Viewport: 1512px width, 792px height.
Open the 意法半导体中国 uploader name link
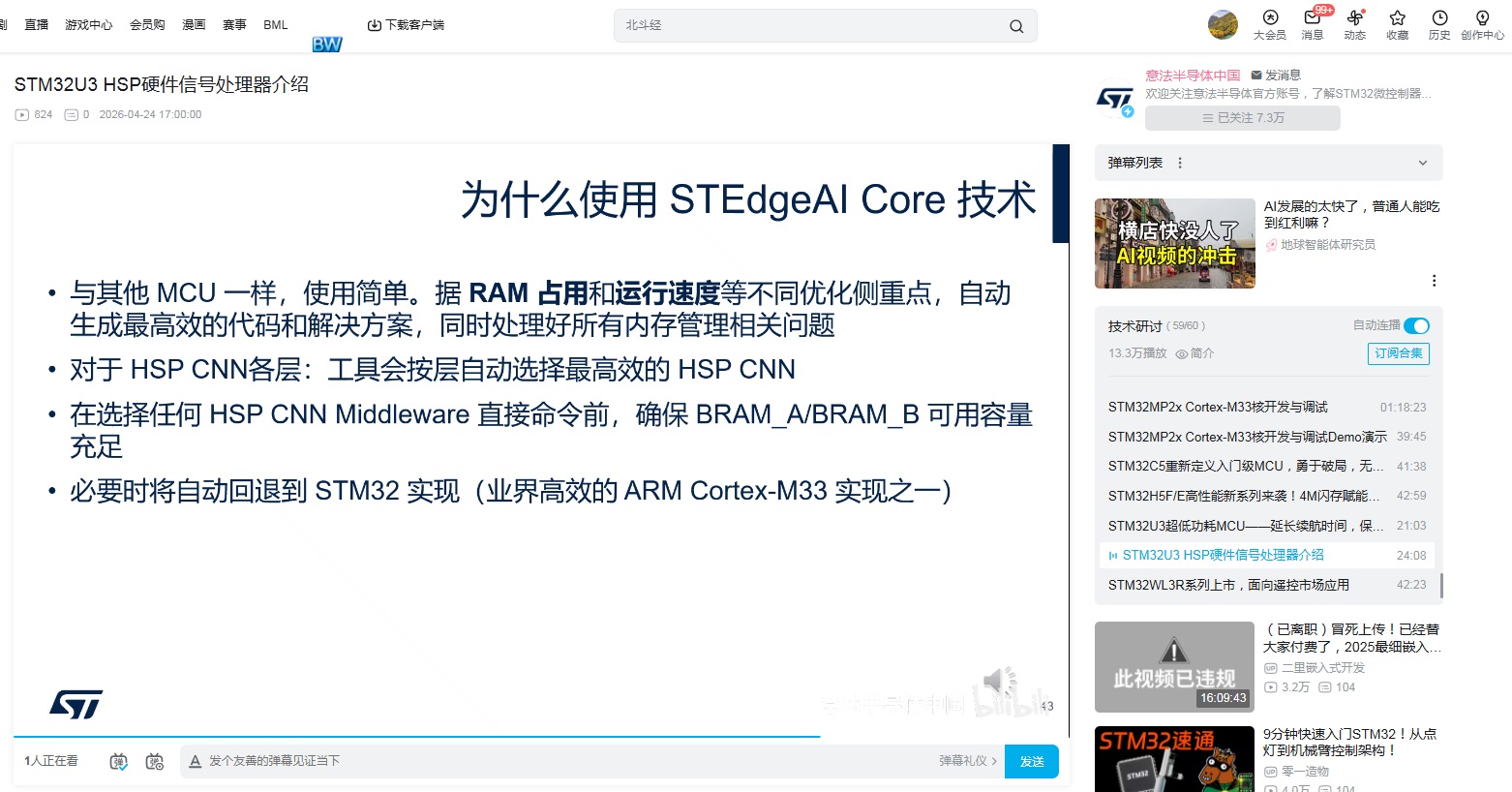click(x=1193, y=75)
